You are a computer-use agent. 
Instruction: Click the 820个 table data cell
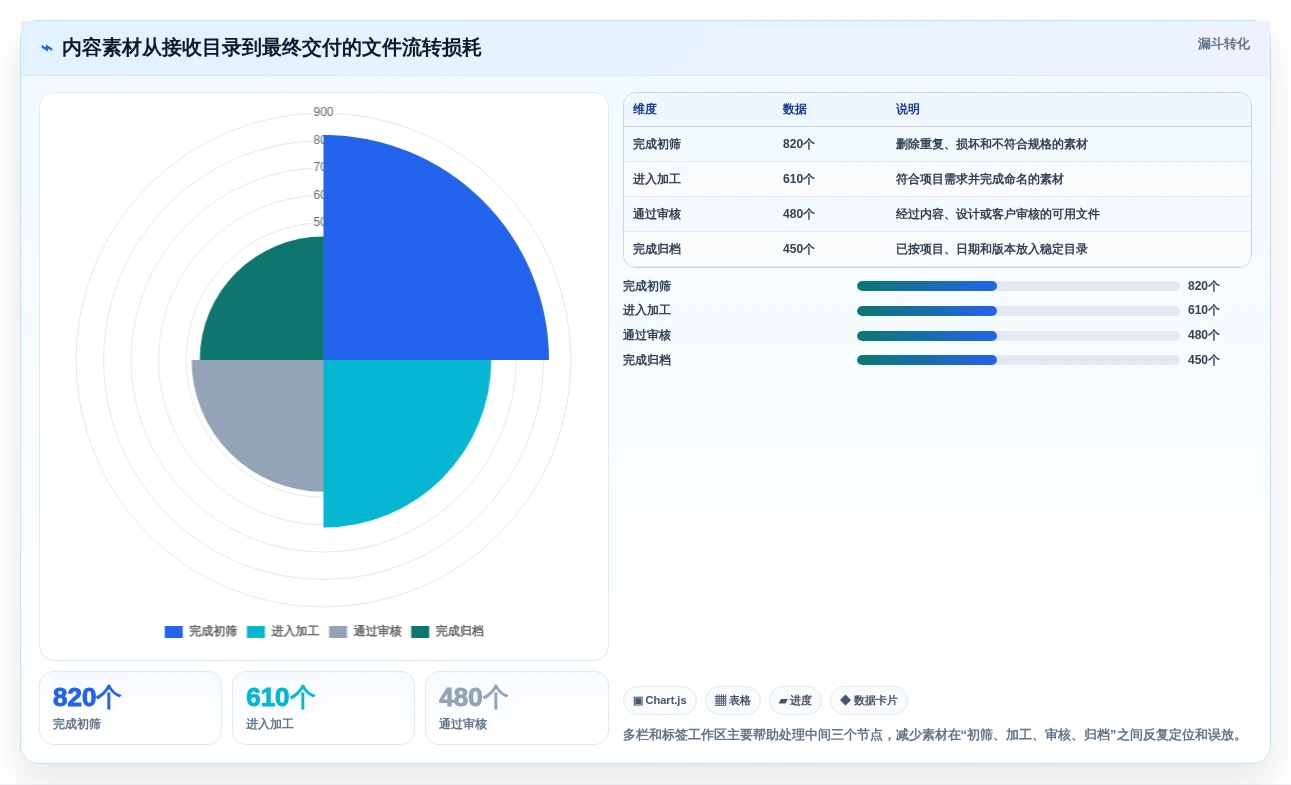[799, 145]
